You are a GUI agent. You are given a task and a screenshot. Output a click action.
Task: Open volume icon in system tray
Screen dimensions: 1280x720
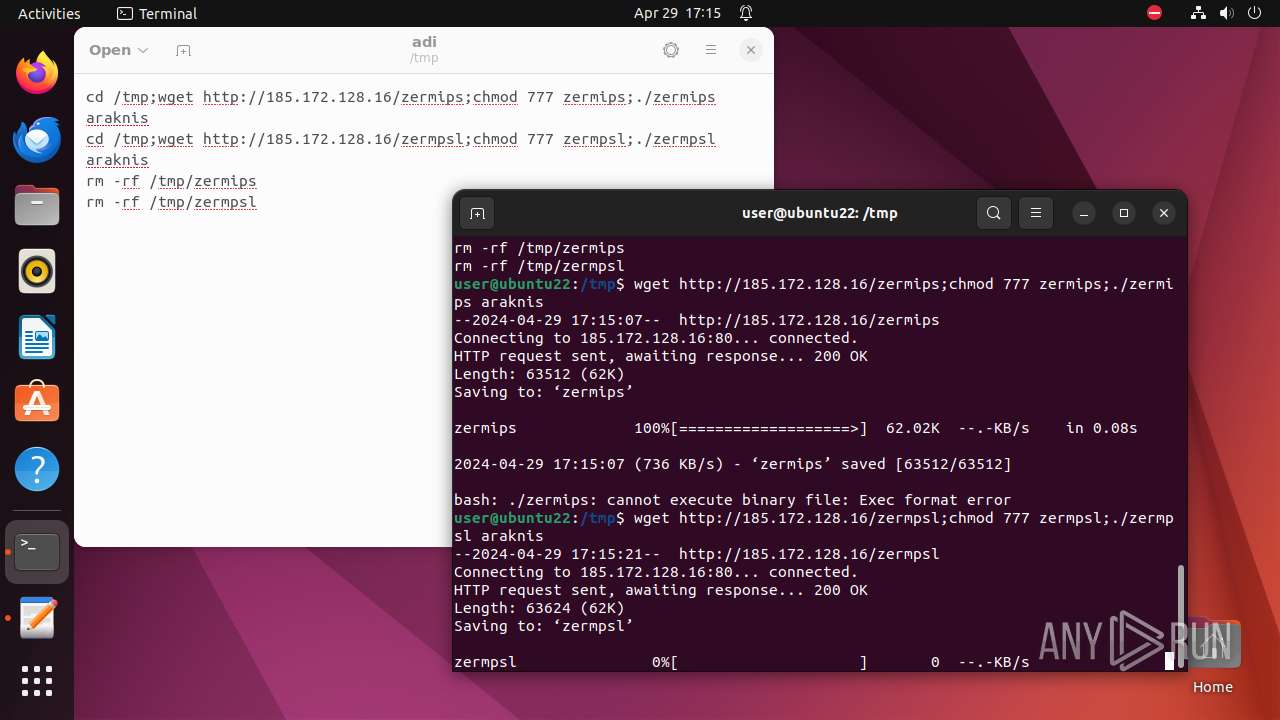coord(1226,13)
